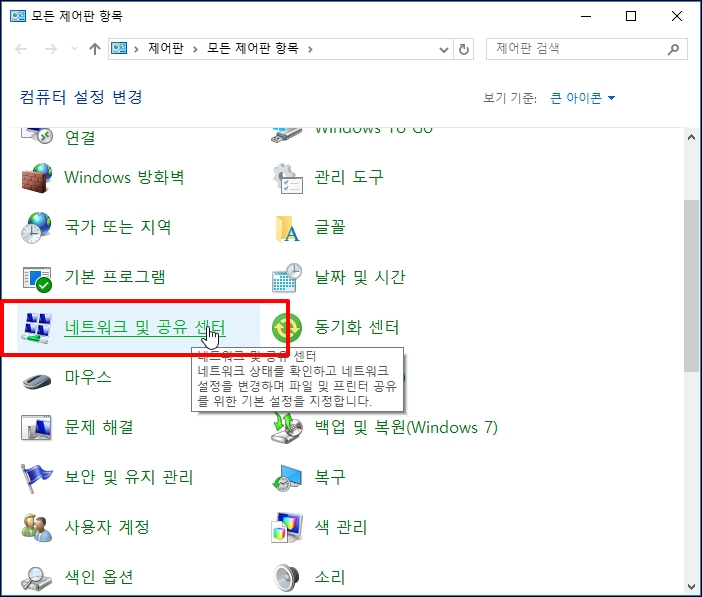Open the 국가 또는 지역 link
The image size is (702, 597).
[x=118, y=228]
